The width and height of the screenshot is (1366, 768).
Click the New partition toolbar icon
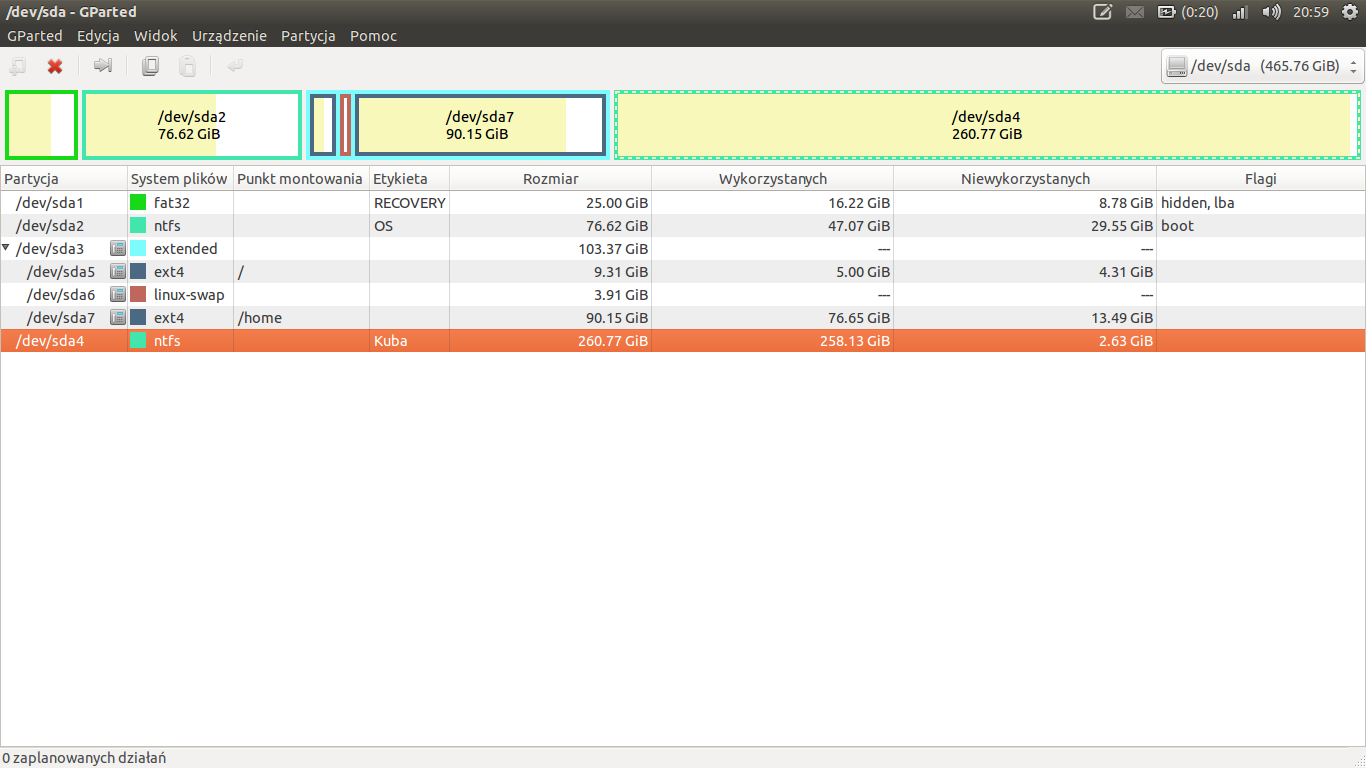(x=18, y=67)
